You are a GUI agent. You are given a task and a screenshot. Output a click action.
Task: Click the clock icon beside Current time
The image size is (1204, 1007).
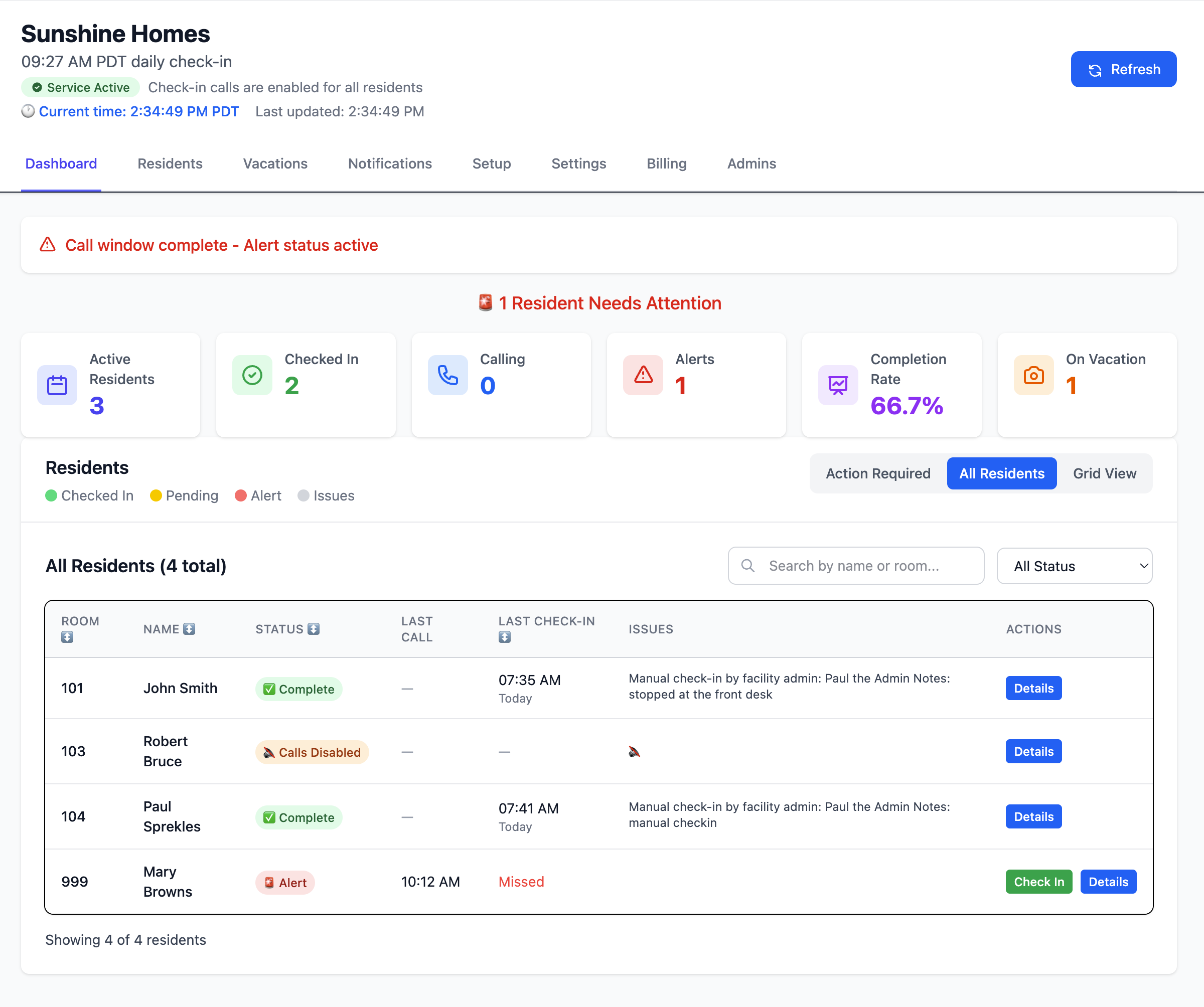click(29, 111)
